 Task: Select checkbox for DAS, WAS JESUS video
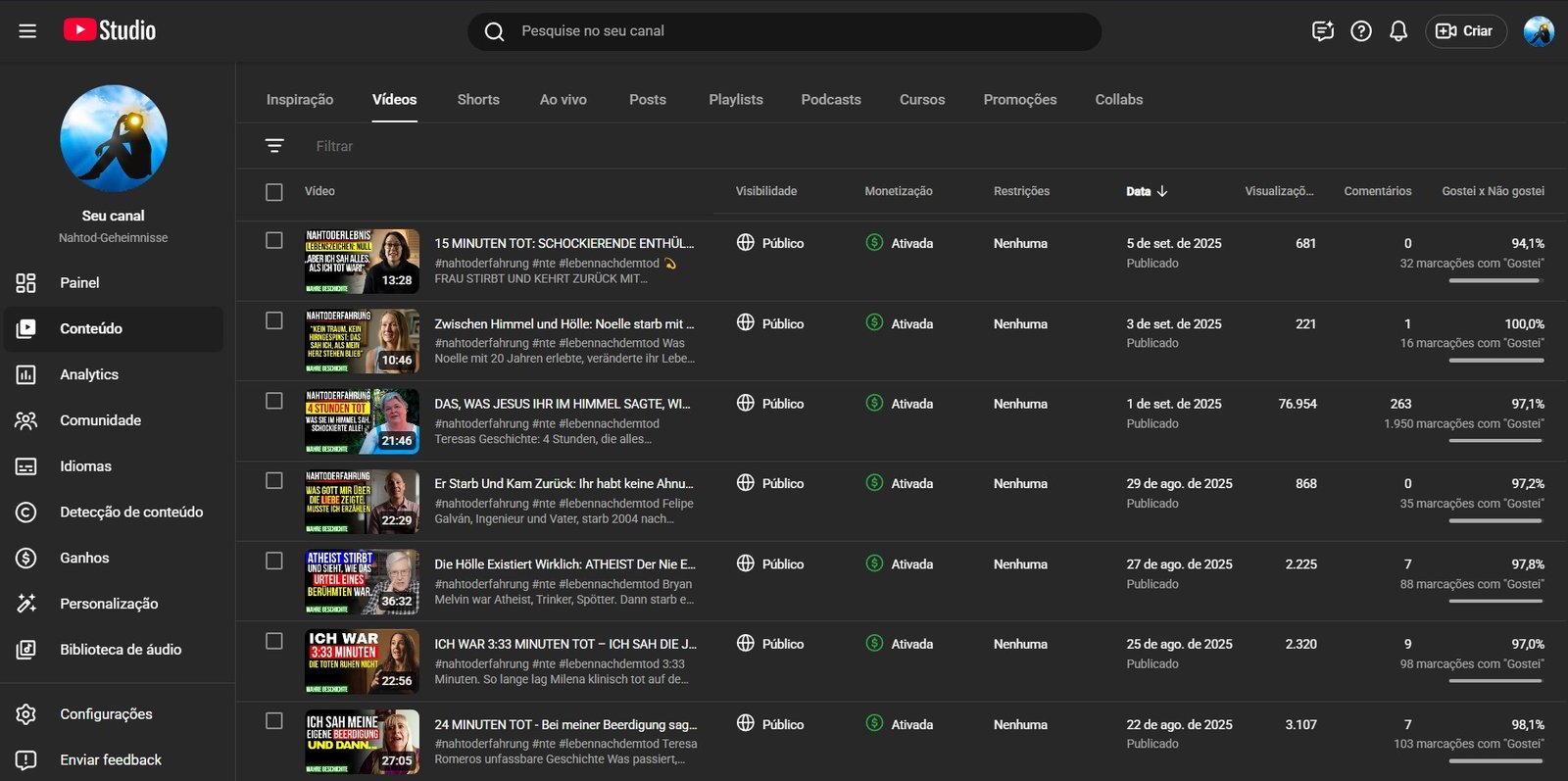274,401
